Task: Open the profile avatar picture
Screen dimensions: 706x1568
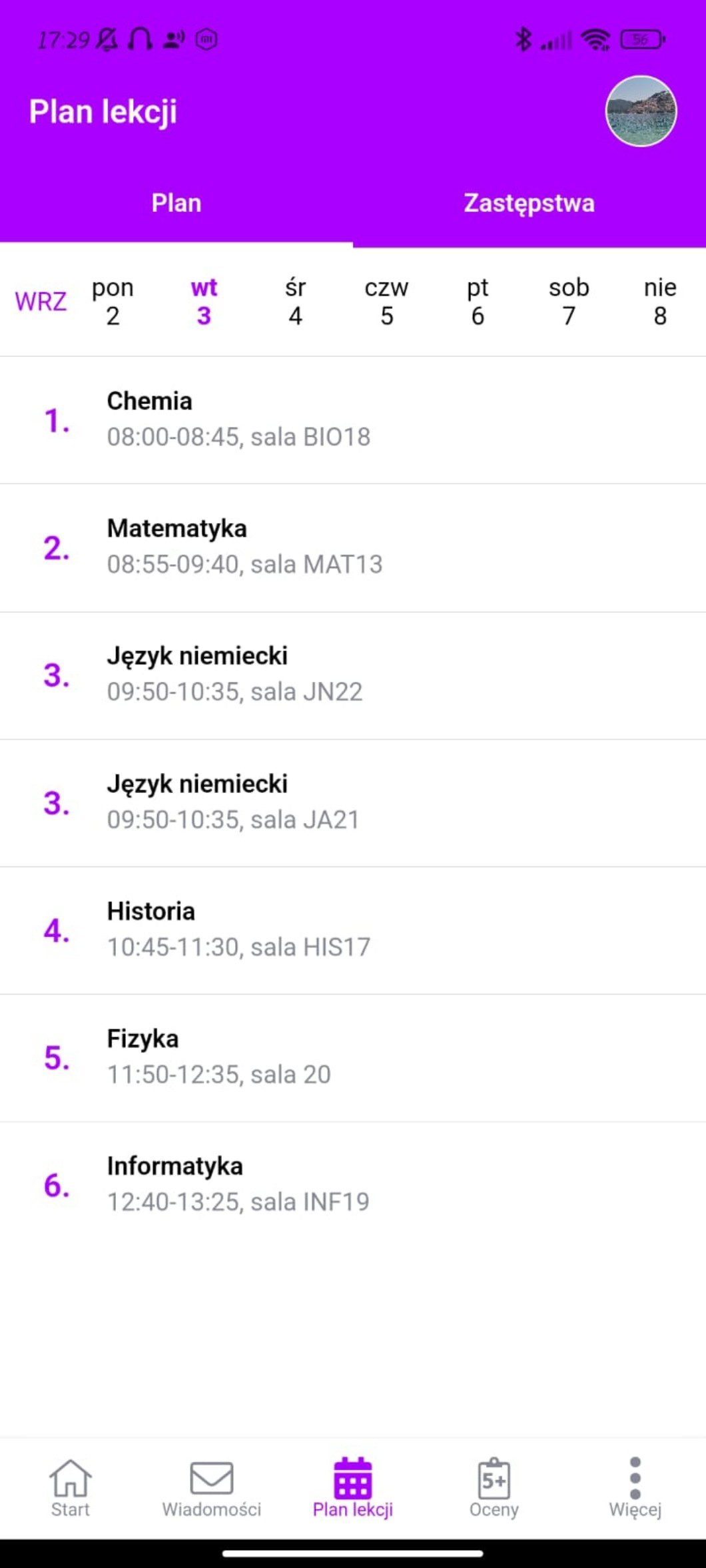Action: 641,111
